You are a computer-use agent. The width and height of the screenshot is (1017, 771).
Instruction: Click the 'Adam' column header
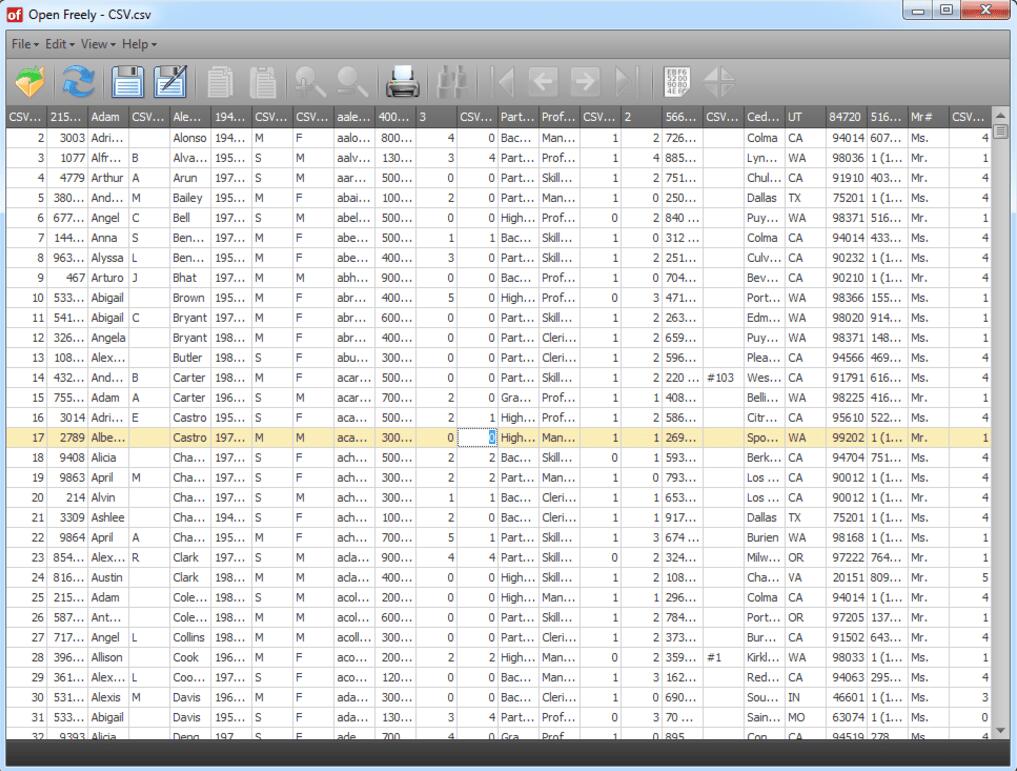[107, 117]
